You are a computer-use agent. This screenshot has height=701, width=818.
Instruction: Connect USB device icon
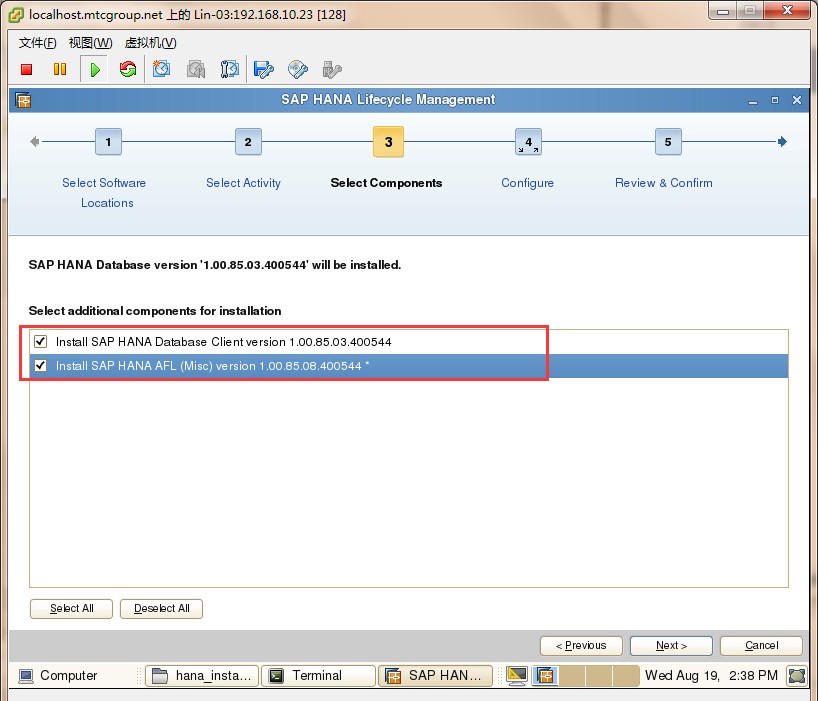click(332, 69)
